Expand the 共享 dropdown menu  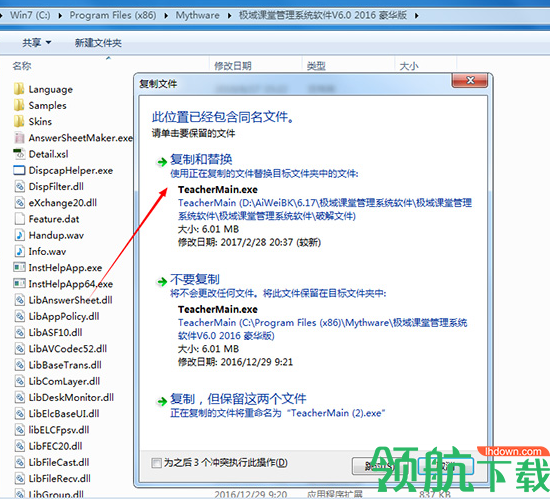click(36, 43)
